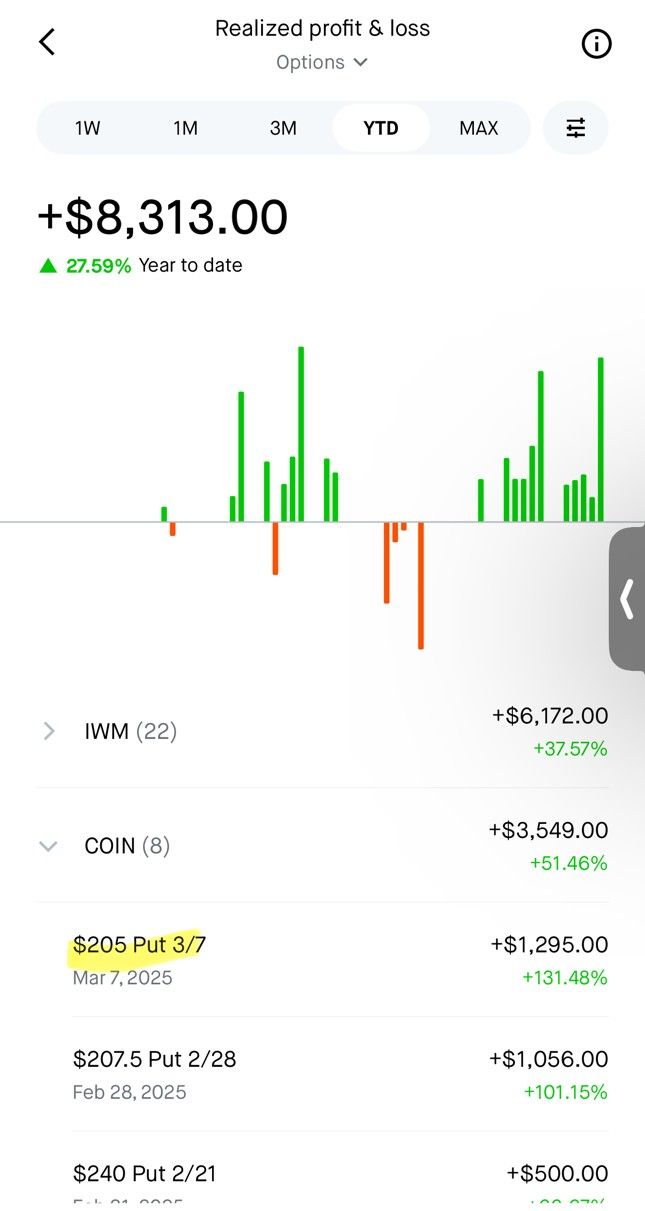Tap the back arrow icon

(47, 42)
